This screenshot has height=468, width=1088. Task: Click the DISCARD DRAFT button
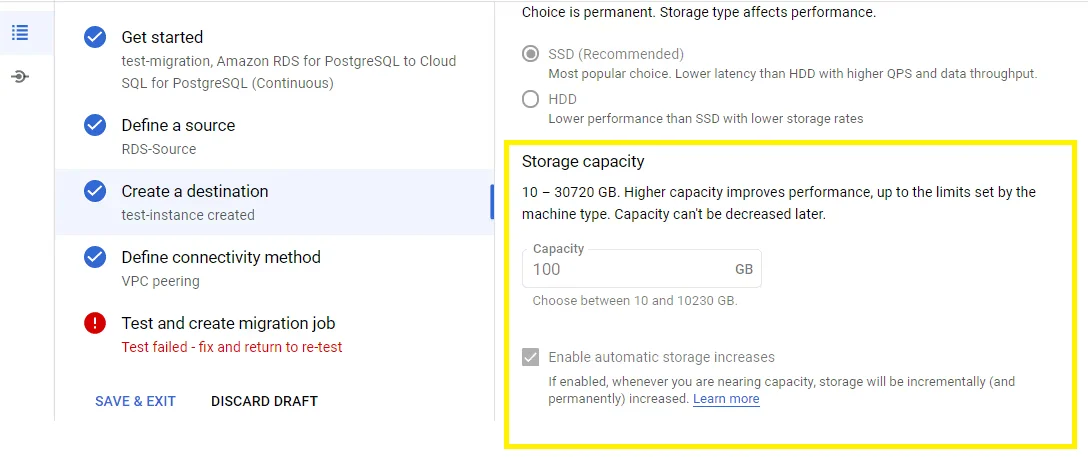coord(264,401)
